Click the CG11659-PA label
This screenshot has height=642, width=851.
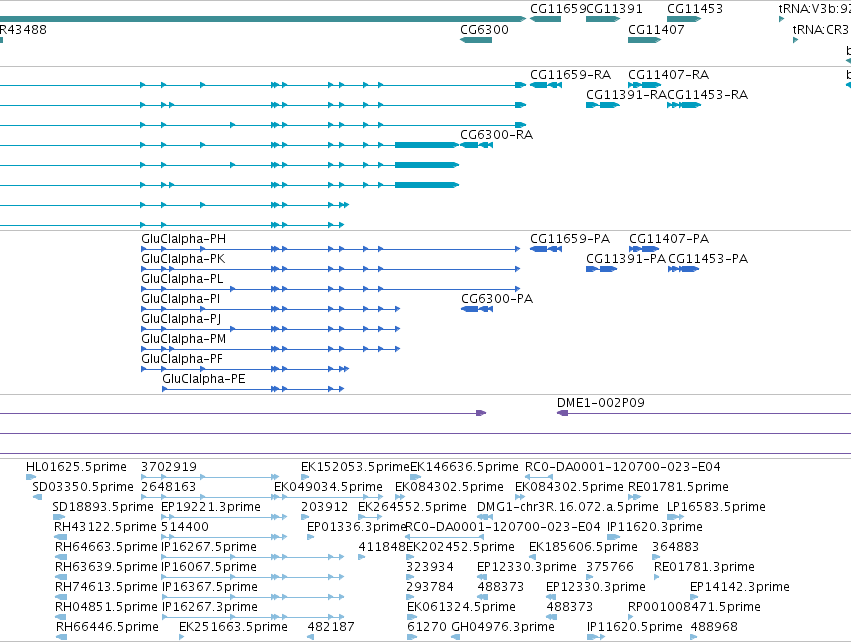pos(570,239)
